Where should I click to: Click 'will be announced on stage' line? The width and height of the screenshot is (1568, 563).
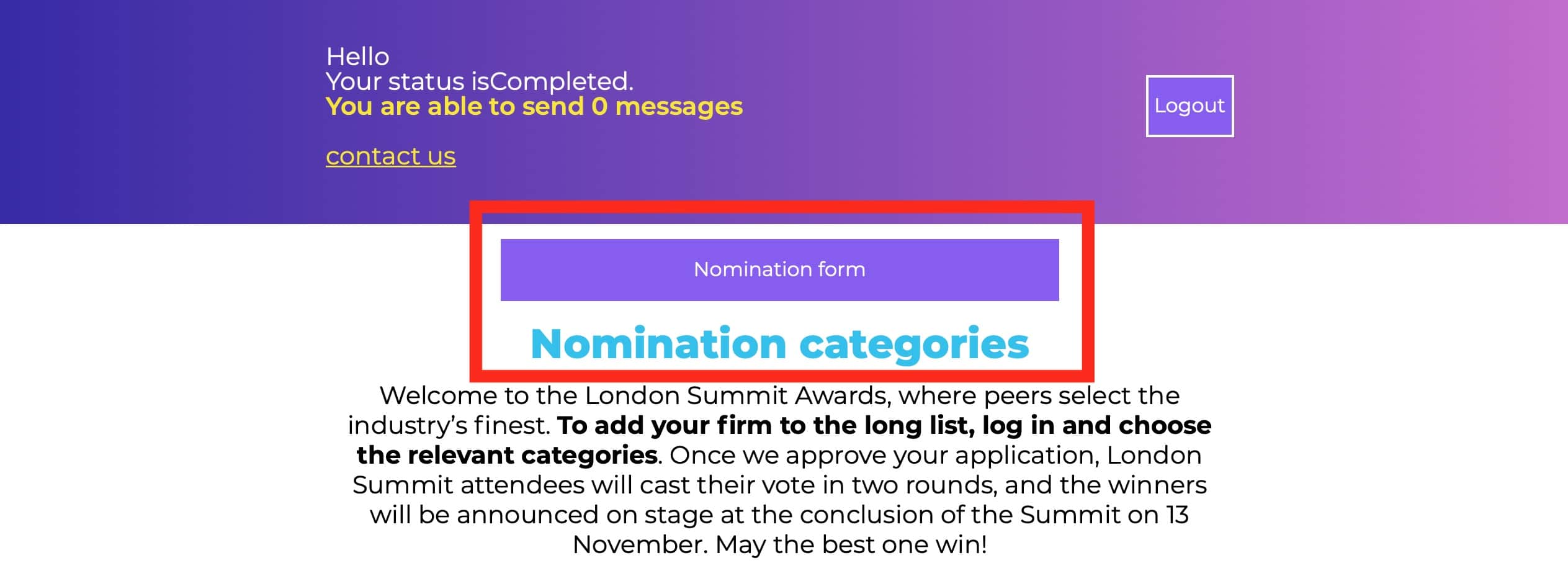pos(779,515)
